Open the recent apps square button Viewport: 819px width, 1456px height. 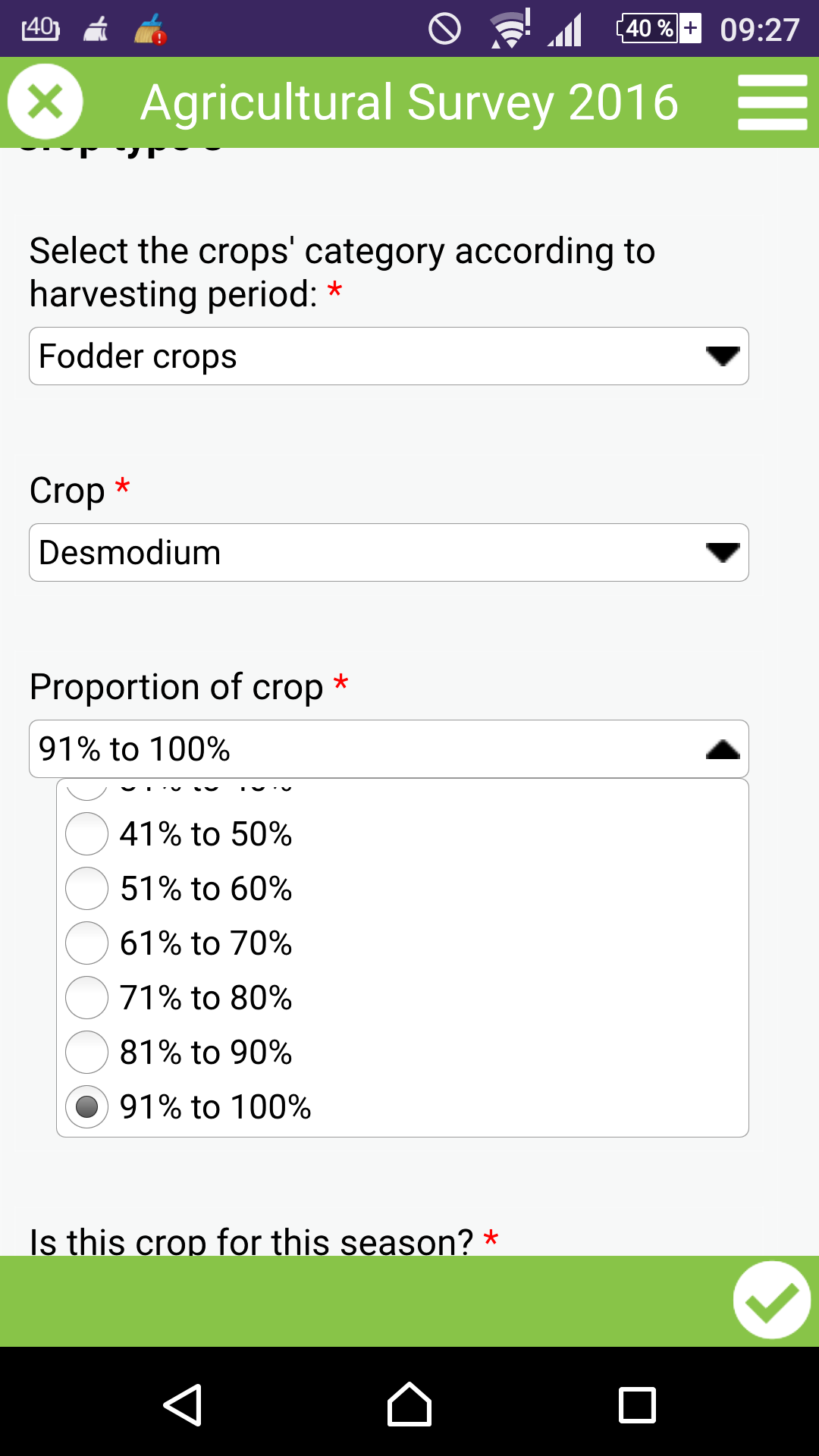[x=637, y=1405]
